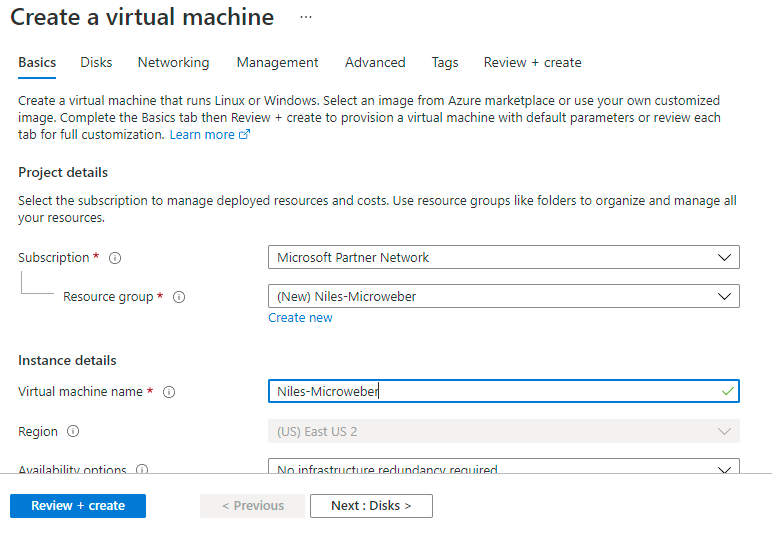Screen dimensions: 772x534
Task: Expand the Subscription dropdown
Action: (x=504, y=257)
